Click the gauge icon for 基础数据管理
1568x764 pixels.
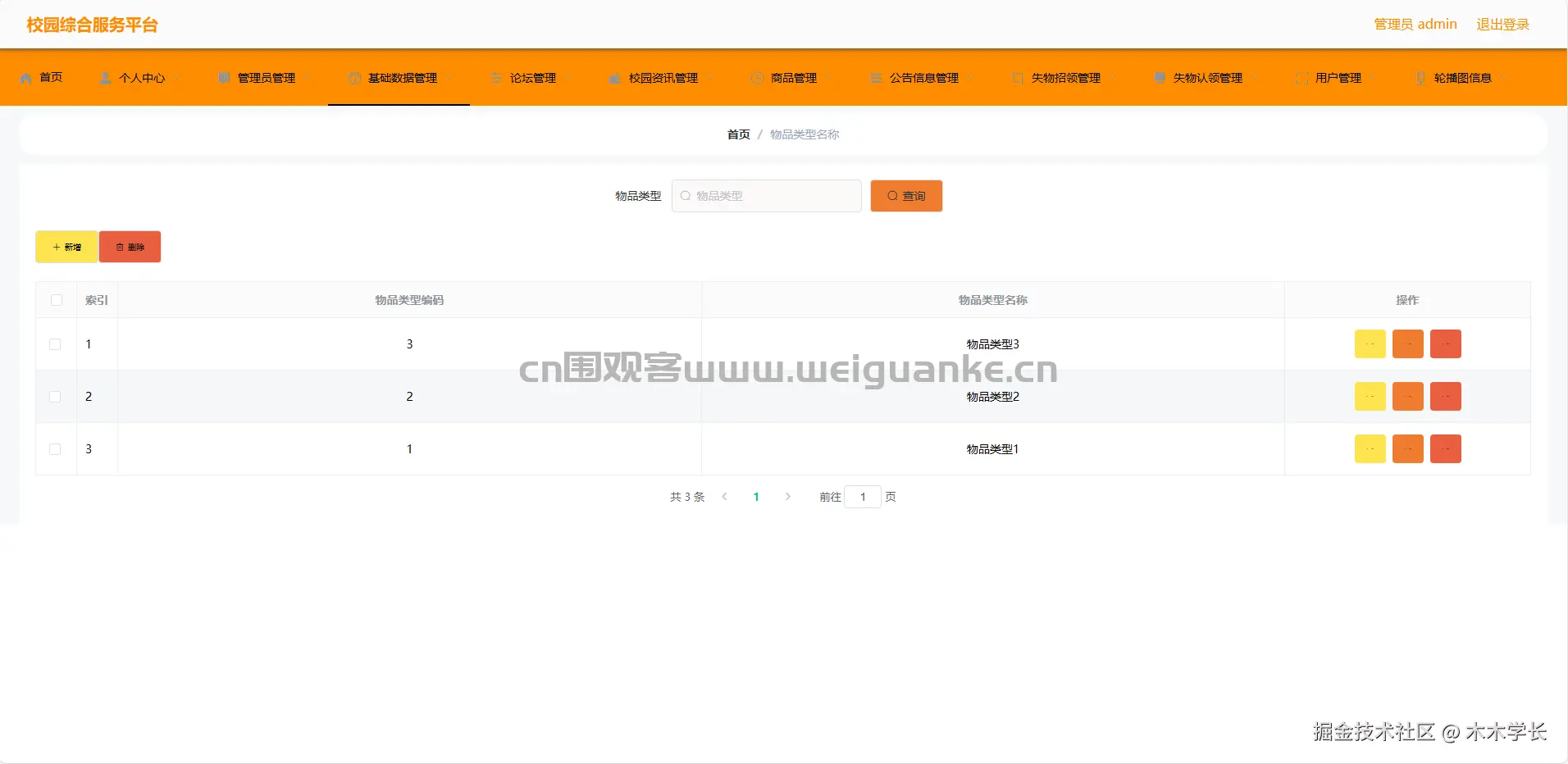click(x=354, y=78)
